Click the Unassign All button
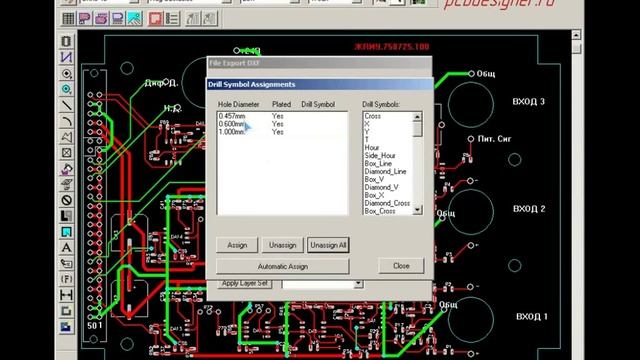The image size is (640, 360). [328, 245]
